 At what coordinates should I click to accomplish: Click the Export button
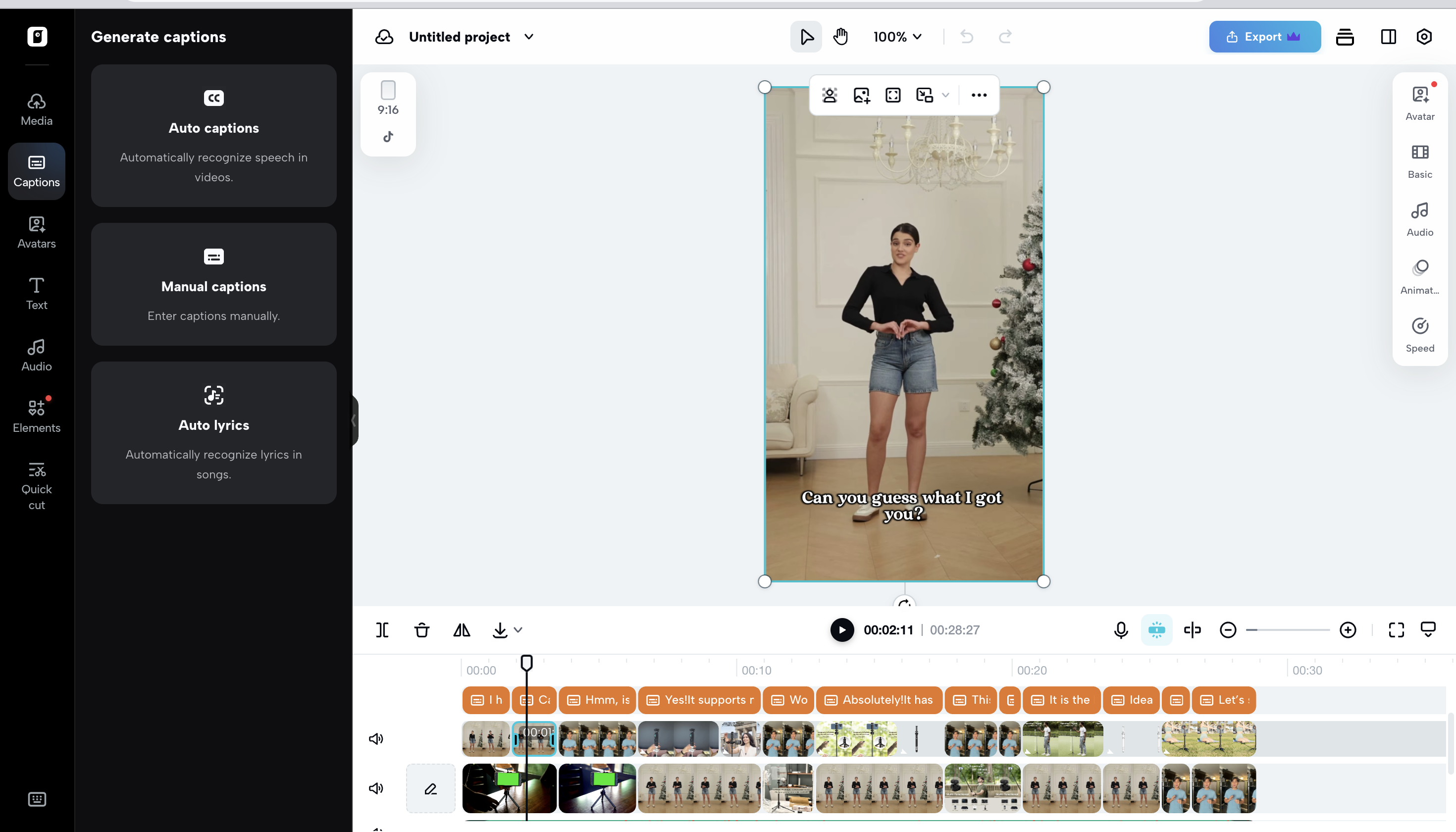tap(1264, 37)
